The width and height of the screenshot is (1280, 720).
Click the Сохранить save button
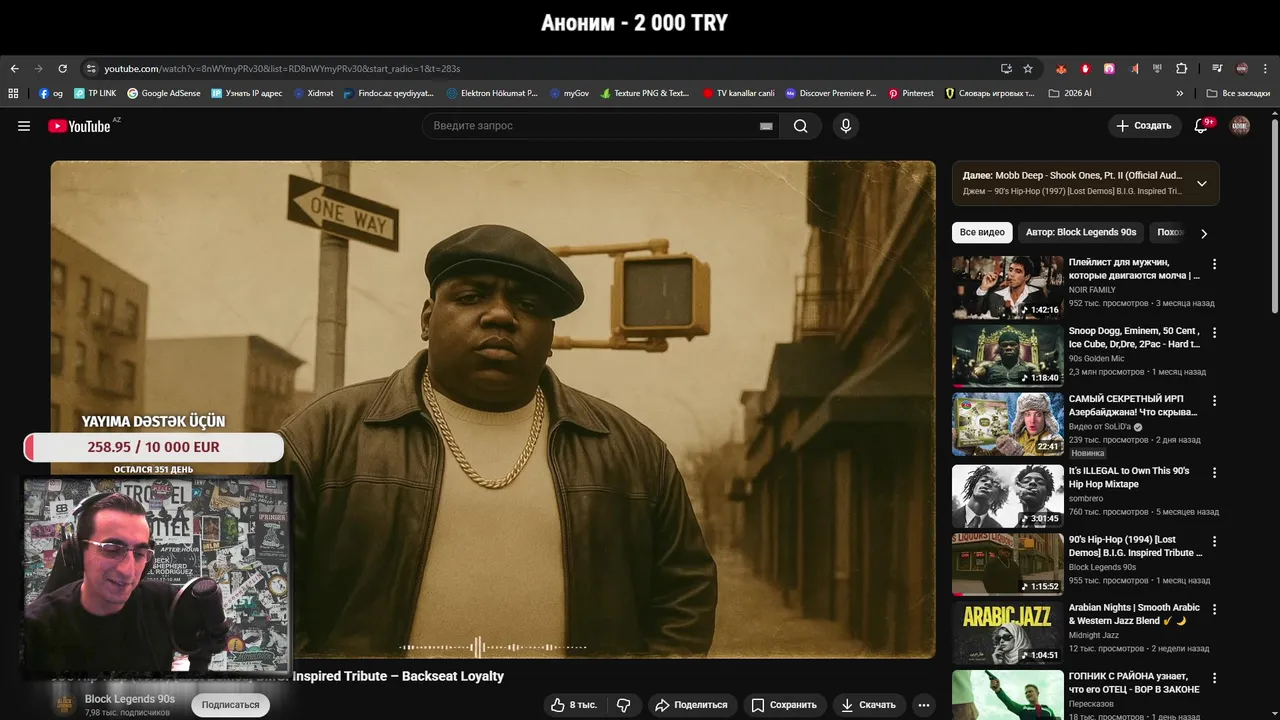point(784,705)
